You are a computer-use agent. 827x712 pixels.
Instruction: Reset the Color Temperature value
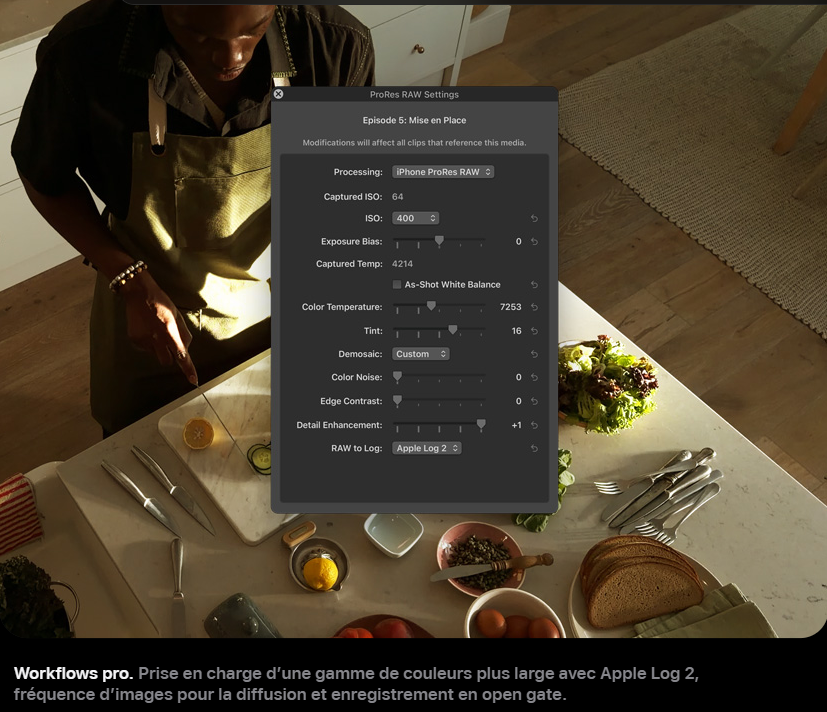(534, 307)
